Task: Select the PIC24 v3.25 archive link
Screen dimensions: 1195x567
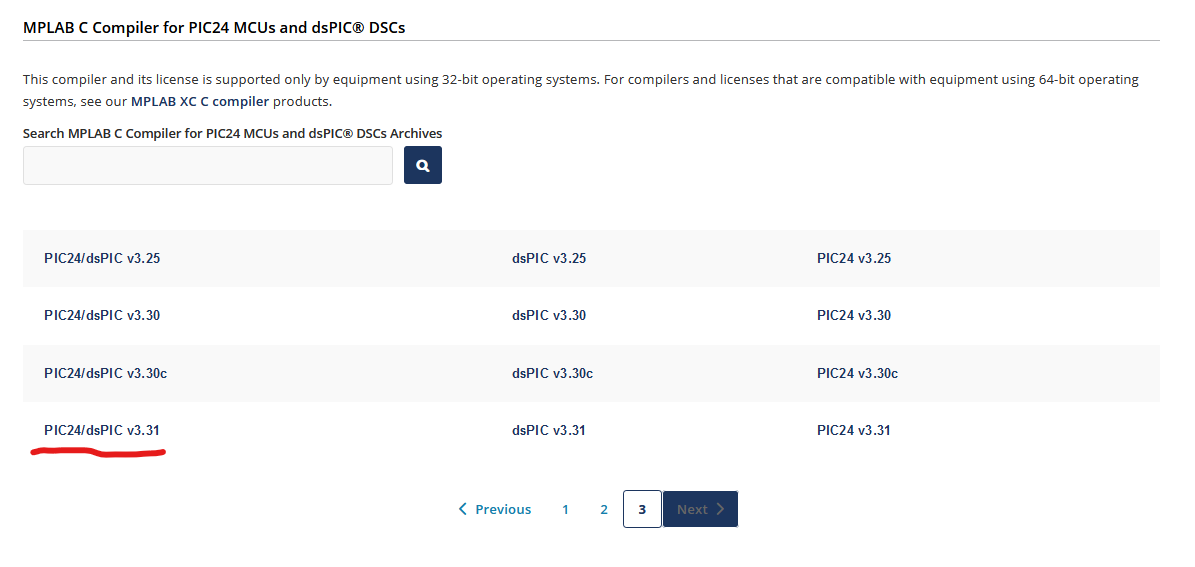Action: coord(853,258)
